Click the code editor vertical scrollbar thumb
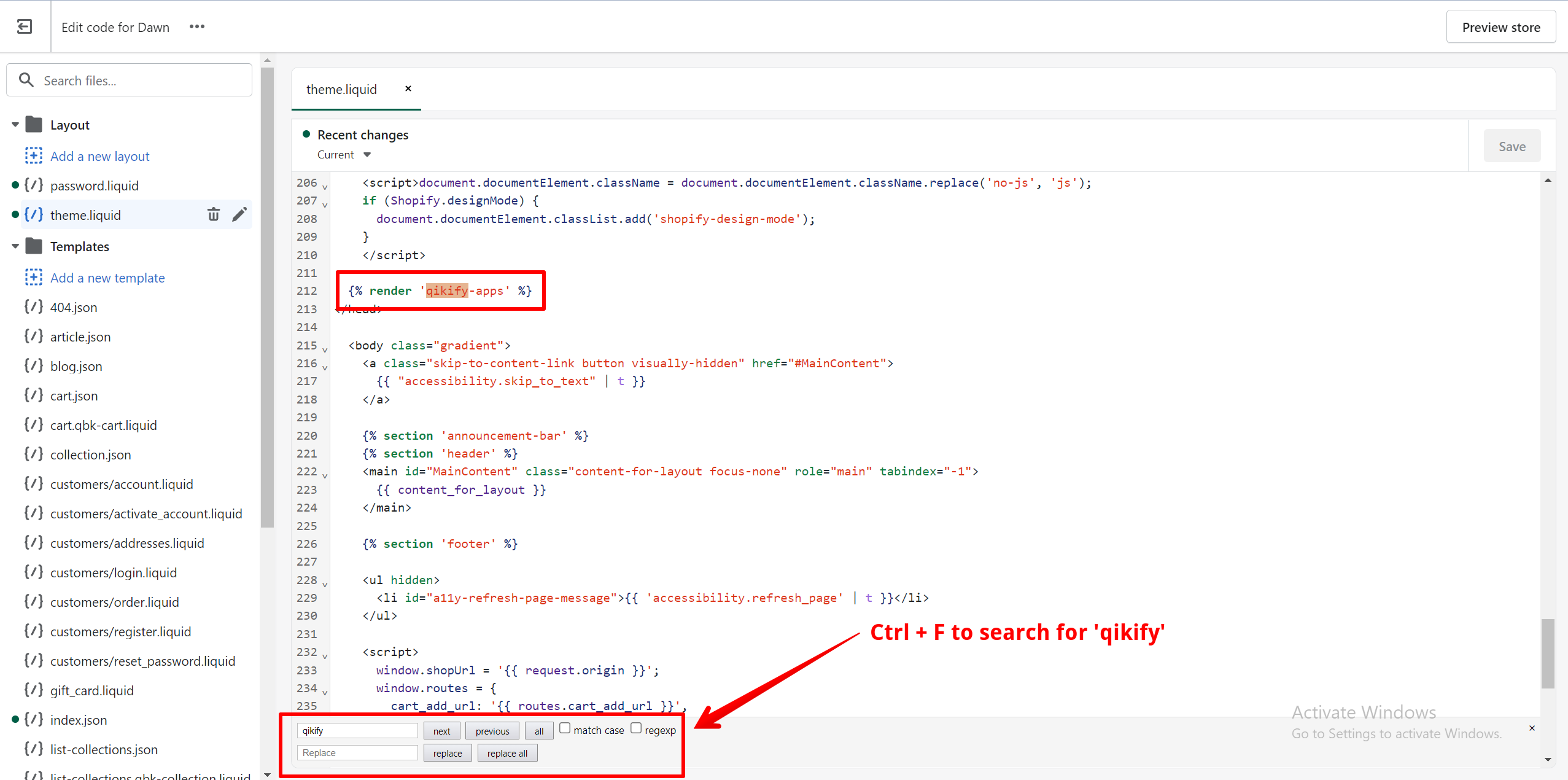The image size is (1568, 780). 1548,653
